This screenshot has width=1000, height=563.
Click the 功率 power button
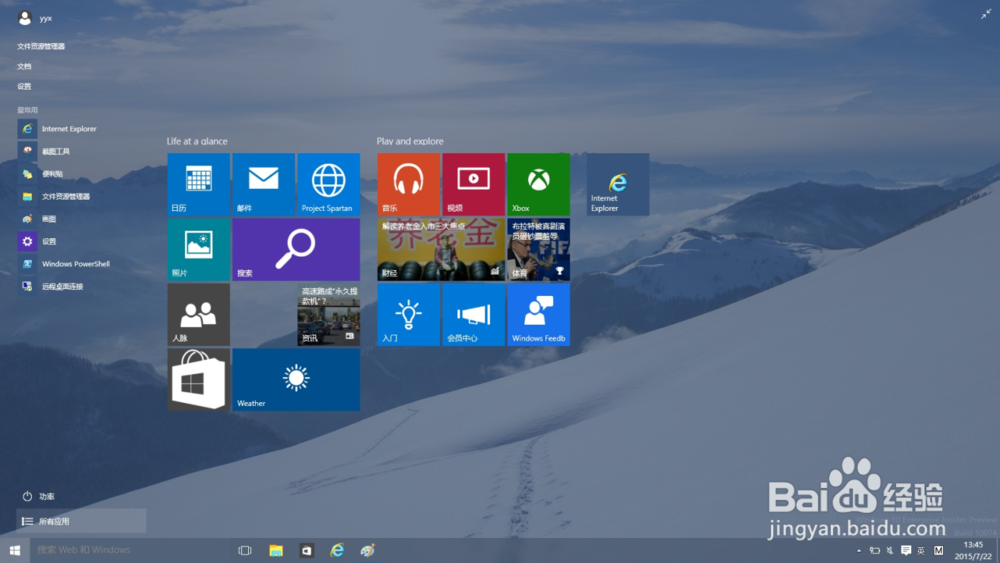click(x=38, y=496)
